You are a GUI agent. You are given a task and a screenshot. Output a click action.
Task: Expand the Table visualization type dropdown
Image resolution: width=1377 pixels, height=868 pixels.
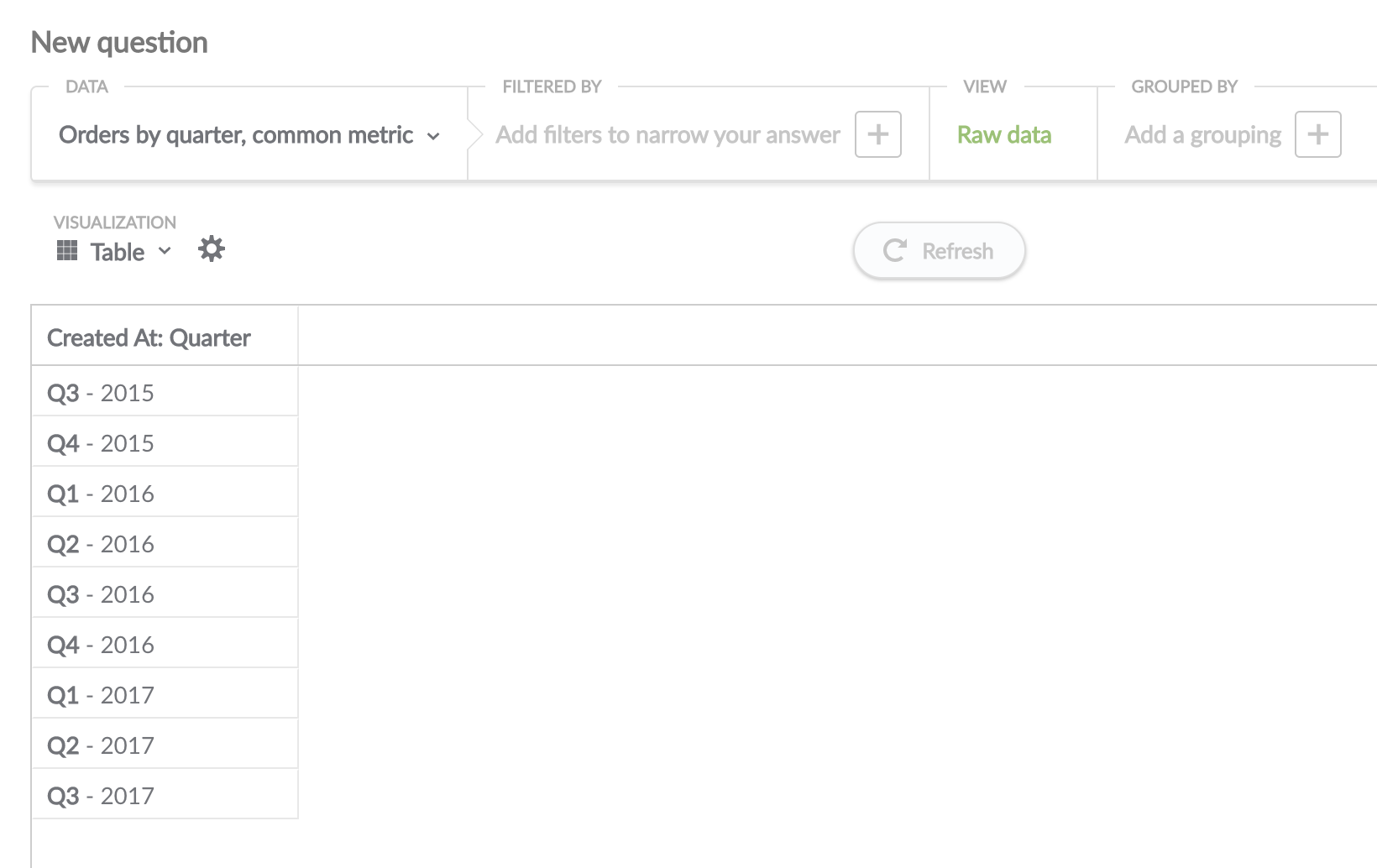165,251
